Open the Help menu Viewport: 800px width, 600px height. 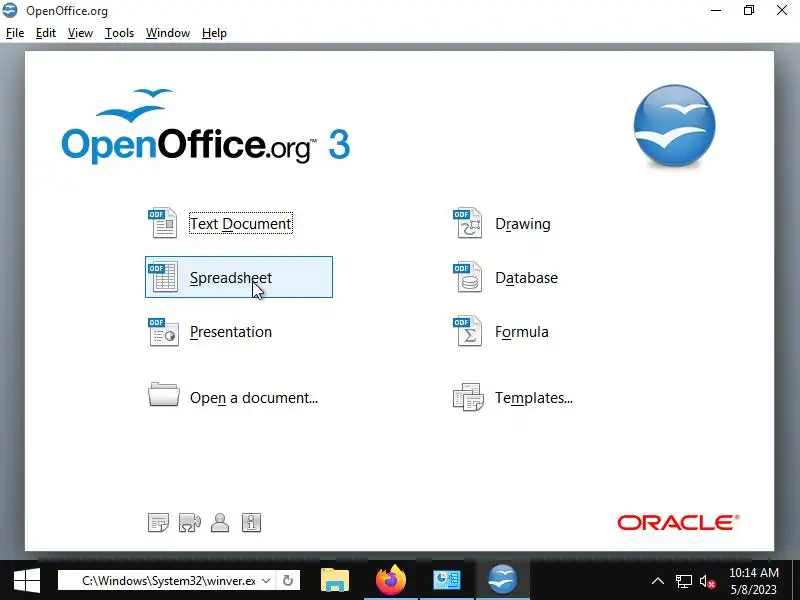pos(214,33)
